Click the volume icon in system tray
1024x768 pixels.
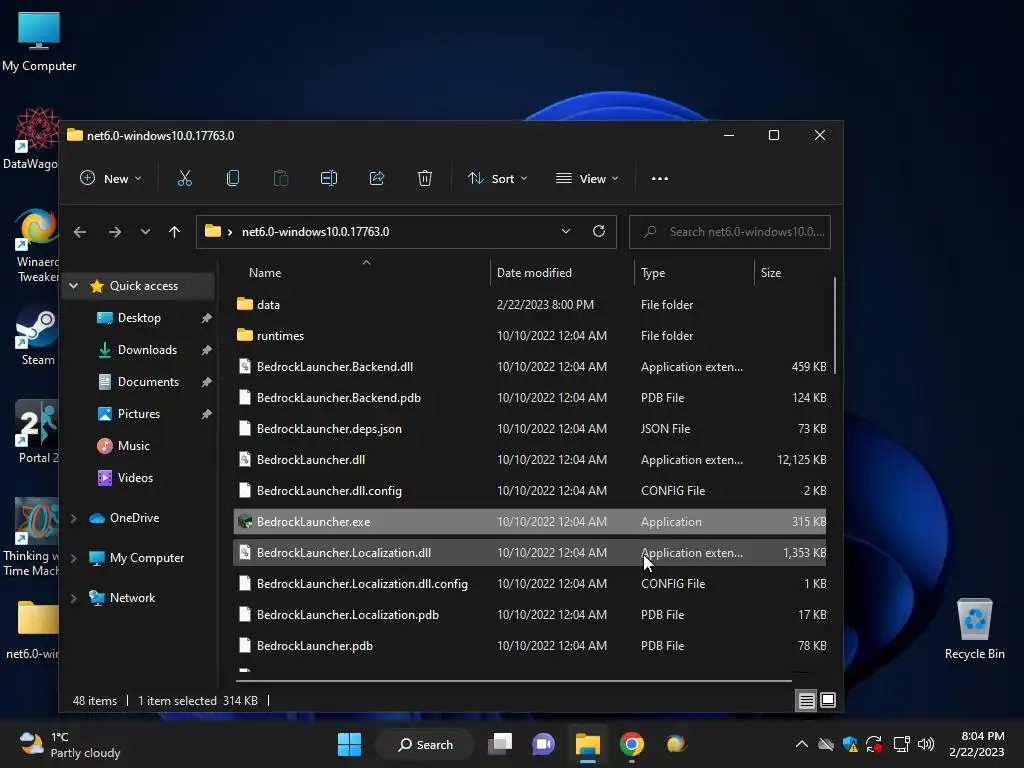(x=925, y=744)
